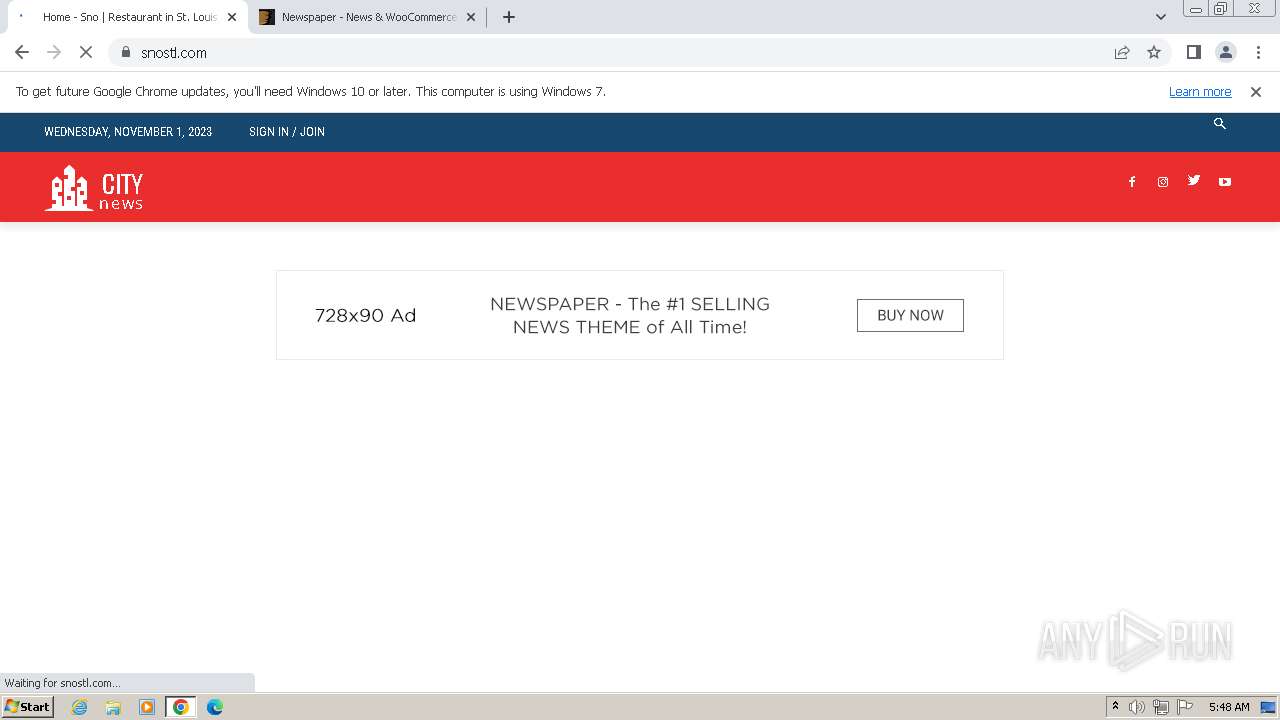The width and height of the screenshot is (1280, 720).
Task: Open a new tab with the plus button
Action: [x=508, y=17]
